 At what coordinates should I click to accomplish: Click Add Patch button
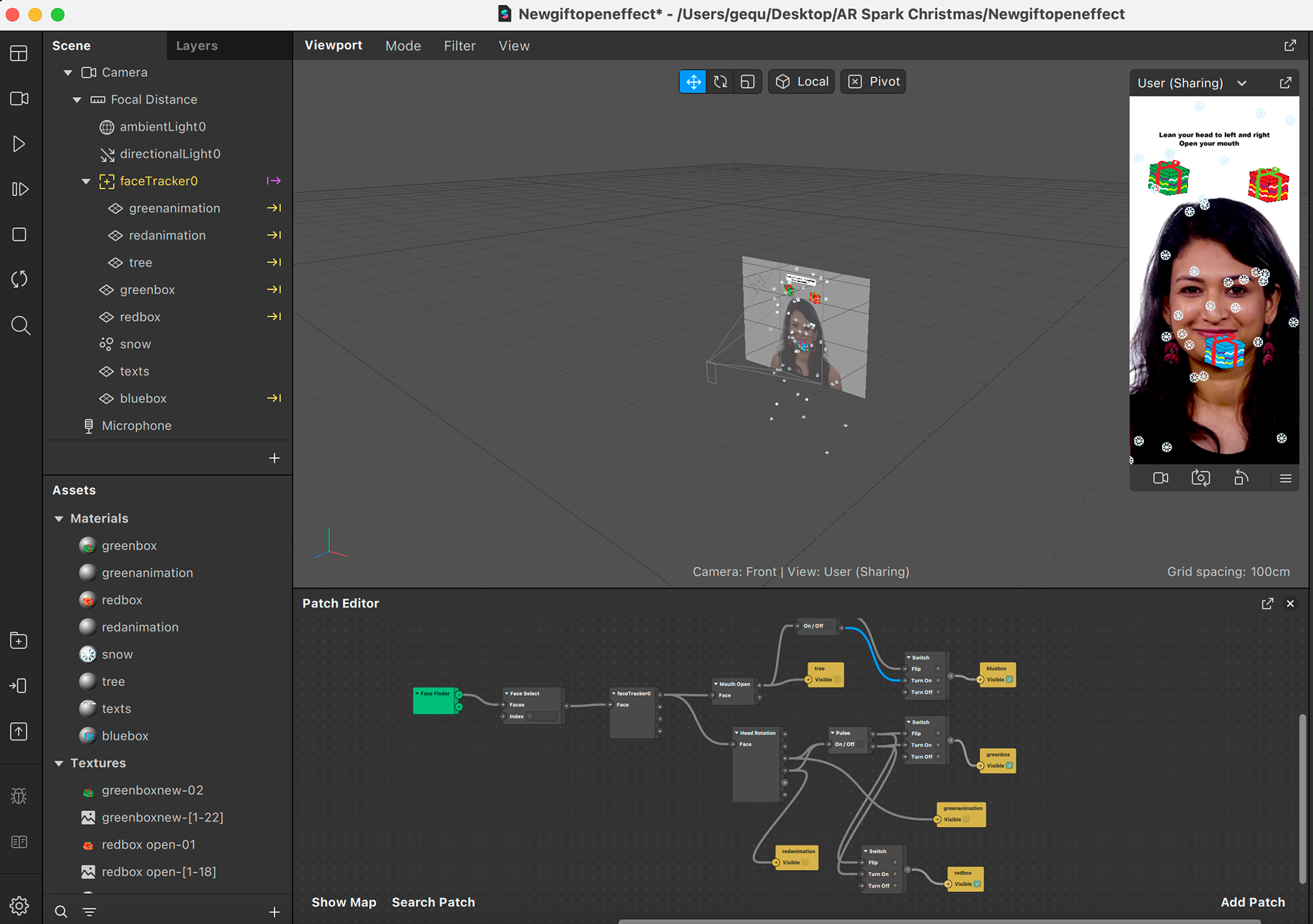click(x=1253, y=902)
